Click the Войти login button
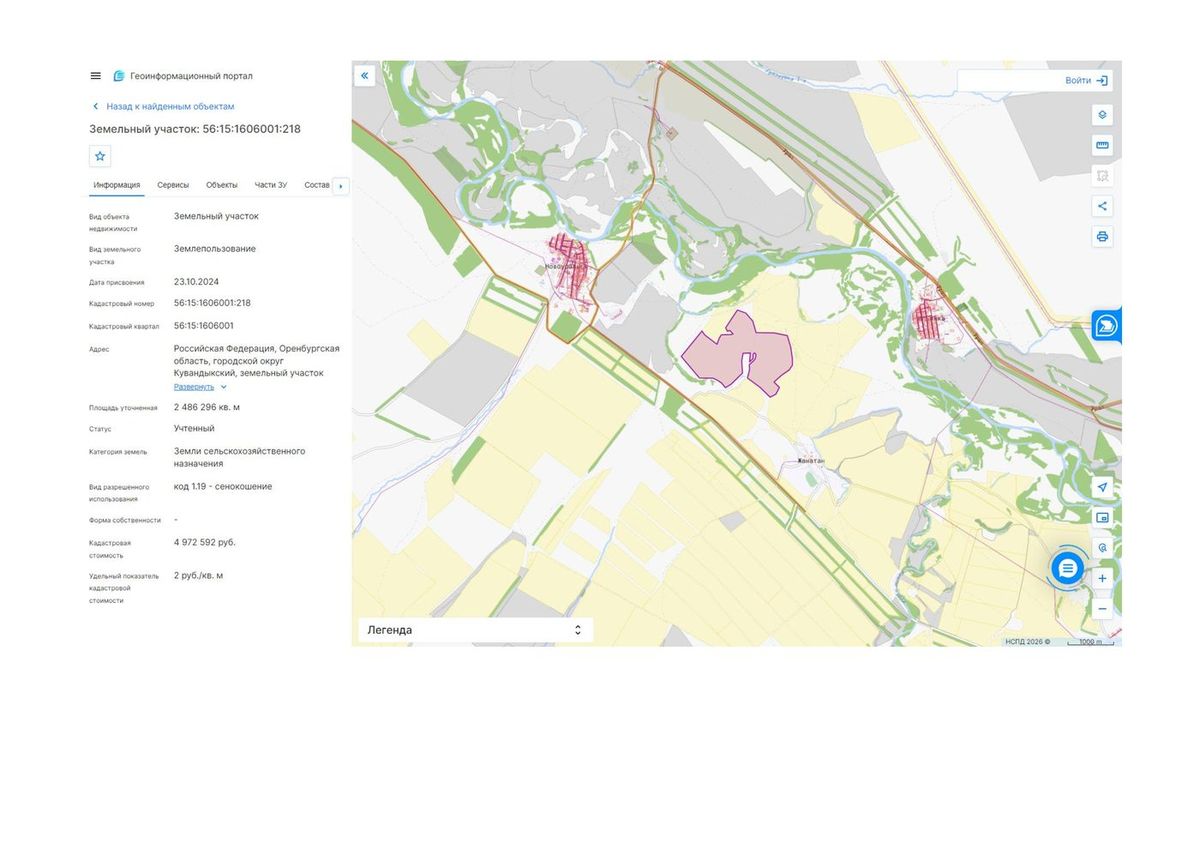This screenshot has width=1200, height=849. 1086,80
